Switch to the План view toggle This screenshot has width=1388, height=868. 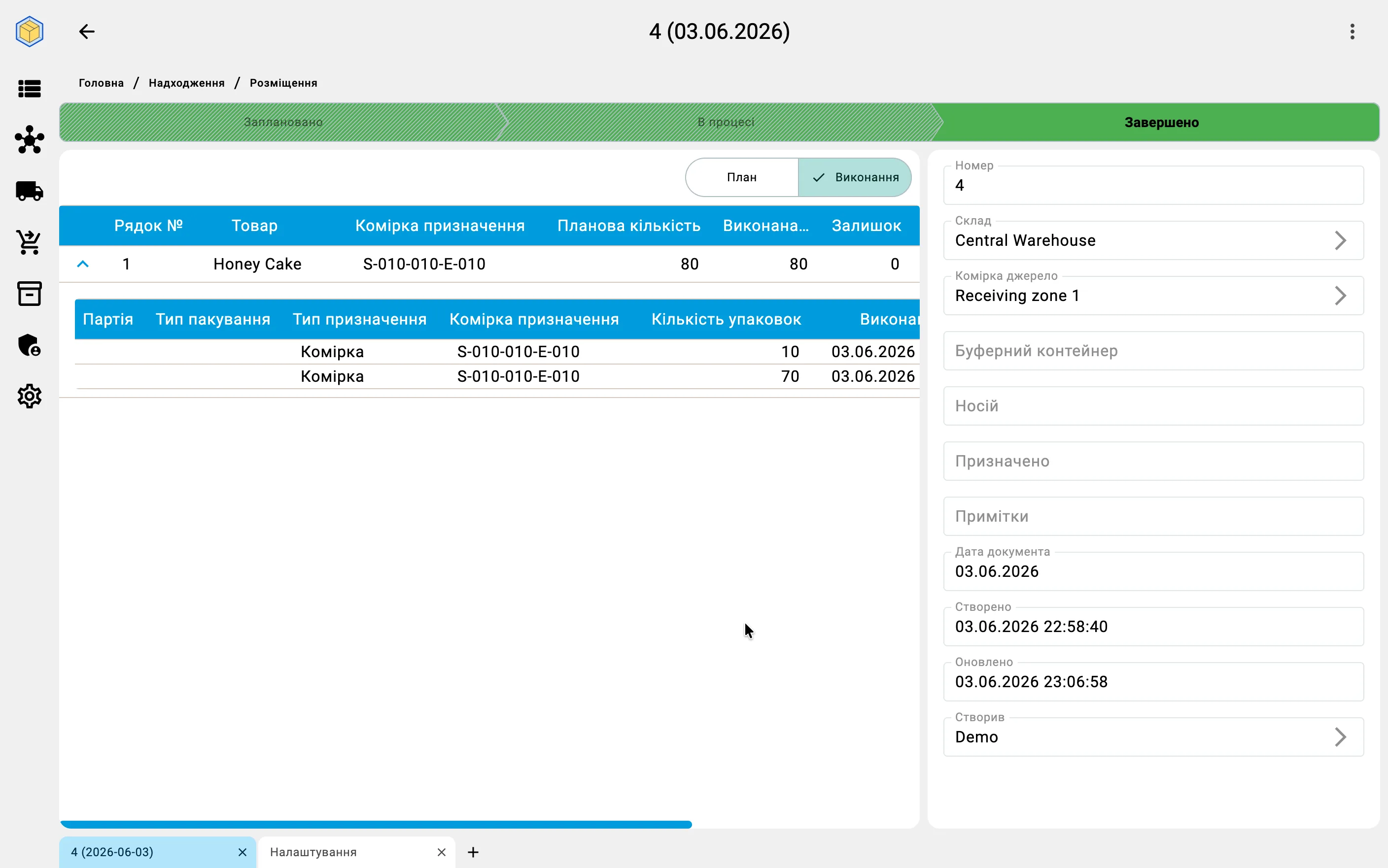coord(741,177)
